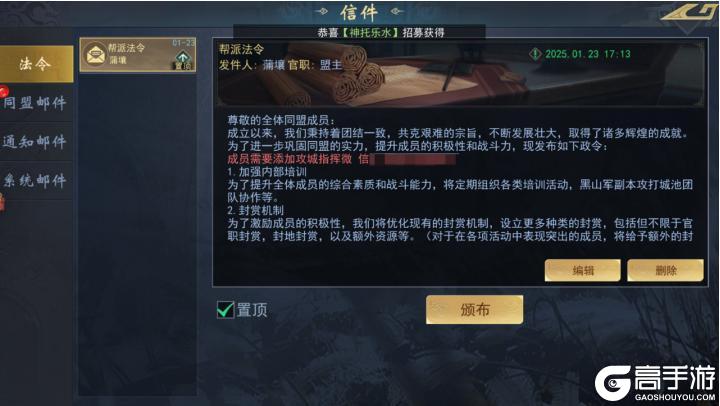Screen dimensions: 720x406
Task: Click the red icon at the left edge
Action: tap(2, 201)
